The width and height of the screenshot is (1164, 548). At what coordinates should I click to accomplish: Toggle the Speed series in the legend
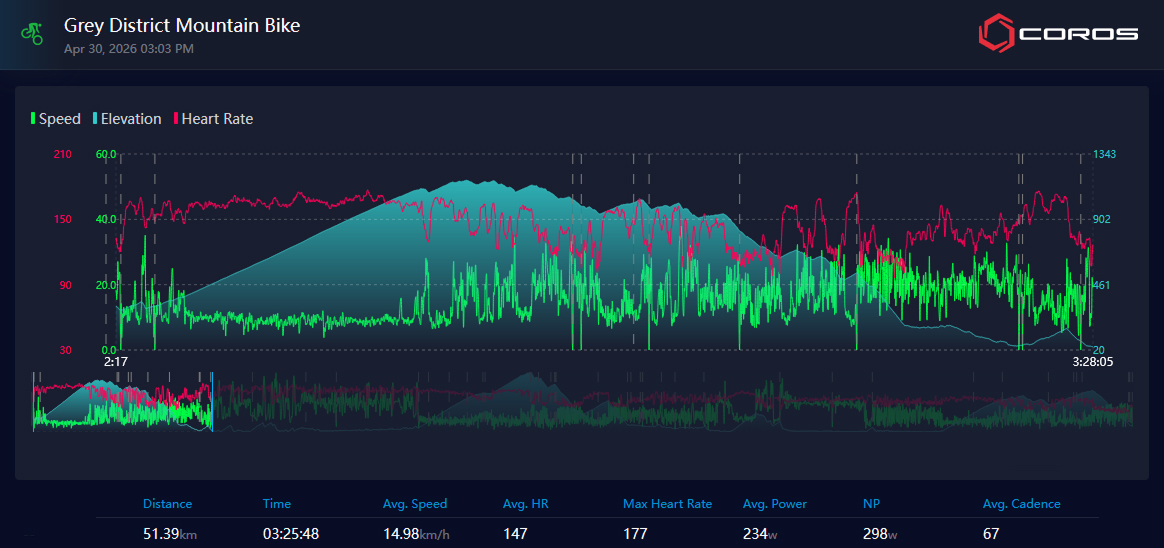[x=56, y=118]
